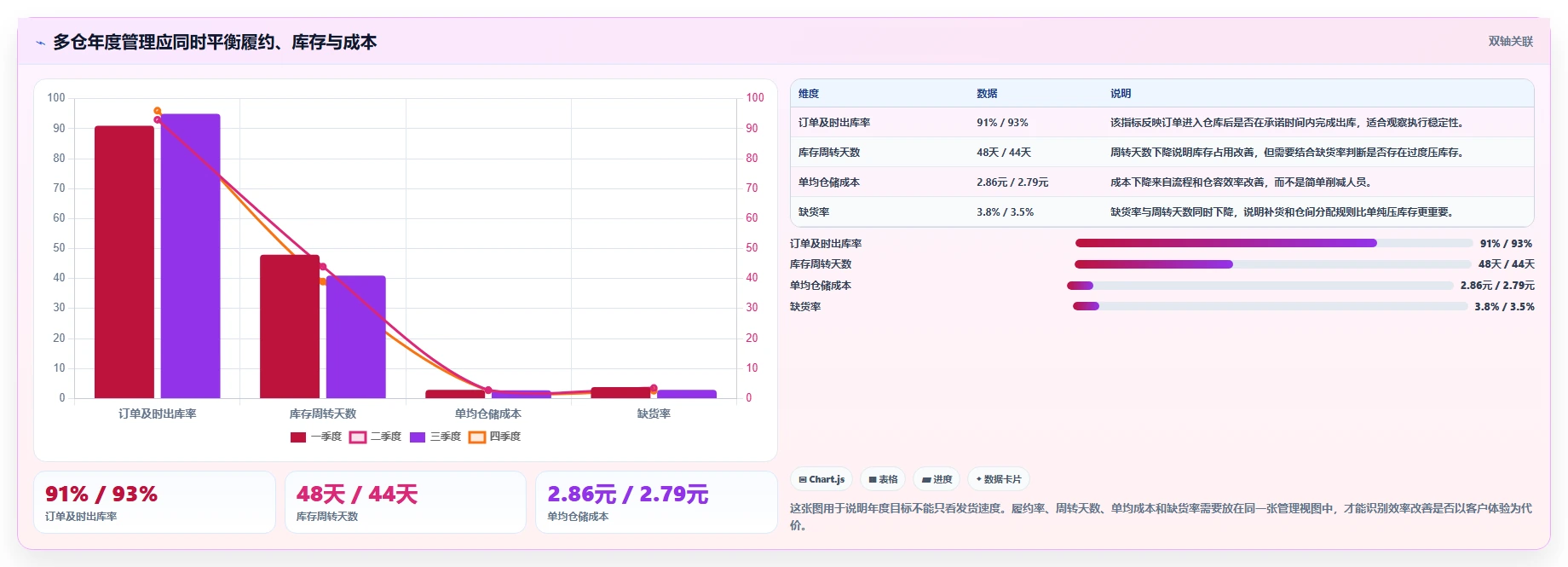Screen dimensions: 1568x567
Task: Click the 订单及时出库率 progress bar
Action: pos(1273,243)
